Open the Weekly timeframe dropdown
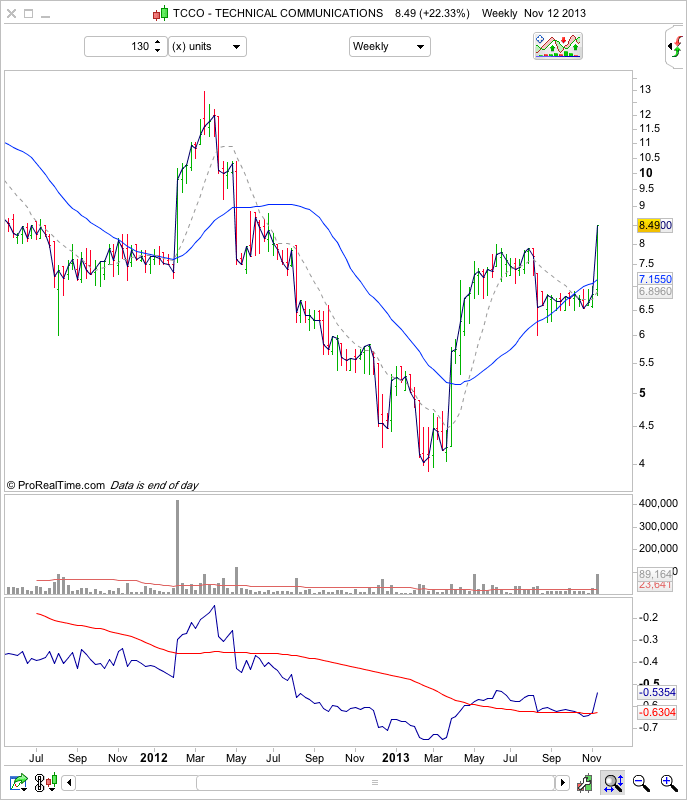Viewport: 687px width, 800px height. (x=390, y=46)
